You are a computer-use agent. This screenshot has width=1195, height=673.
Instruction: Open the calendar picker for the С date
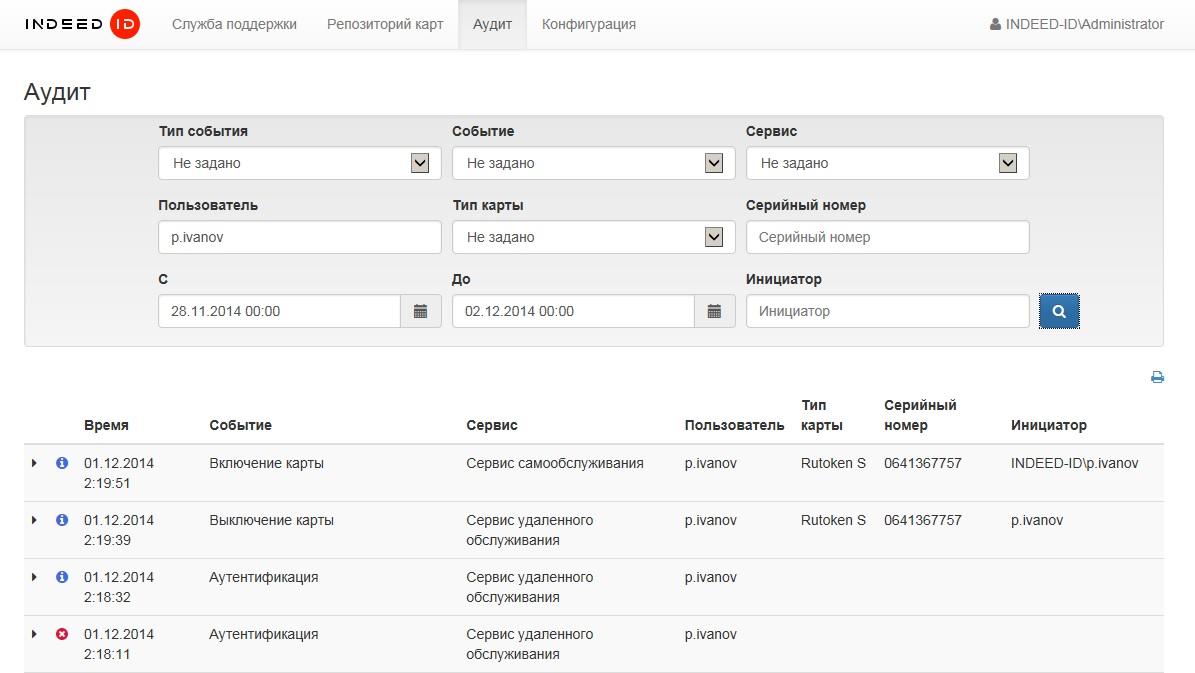[x=420, y=311]
